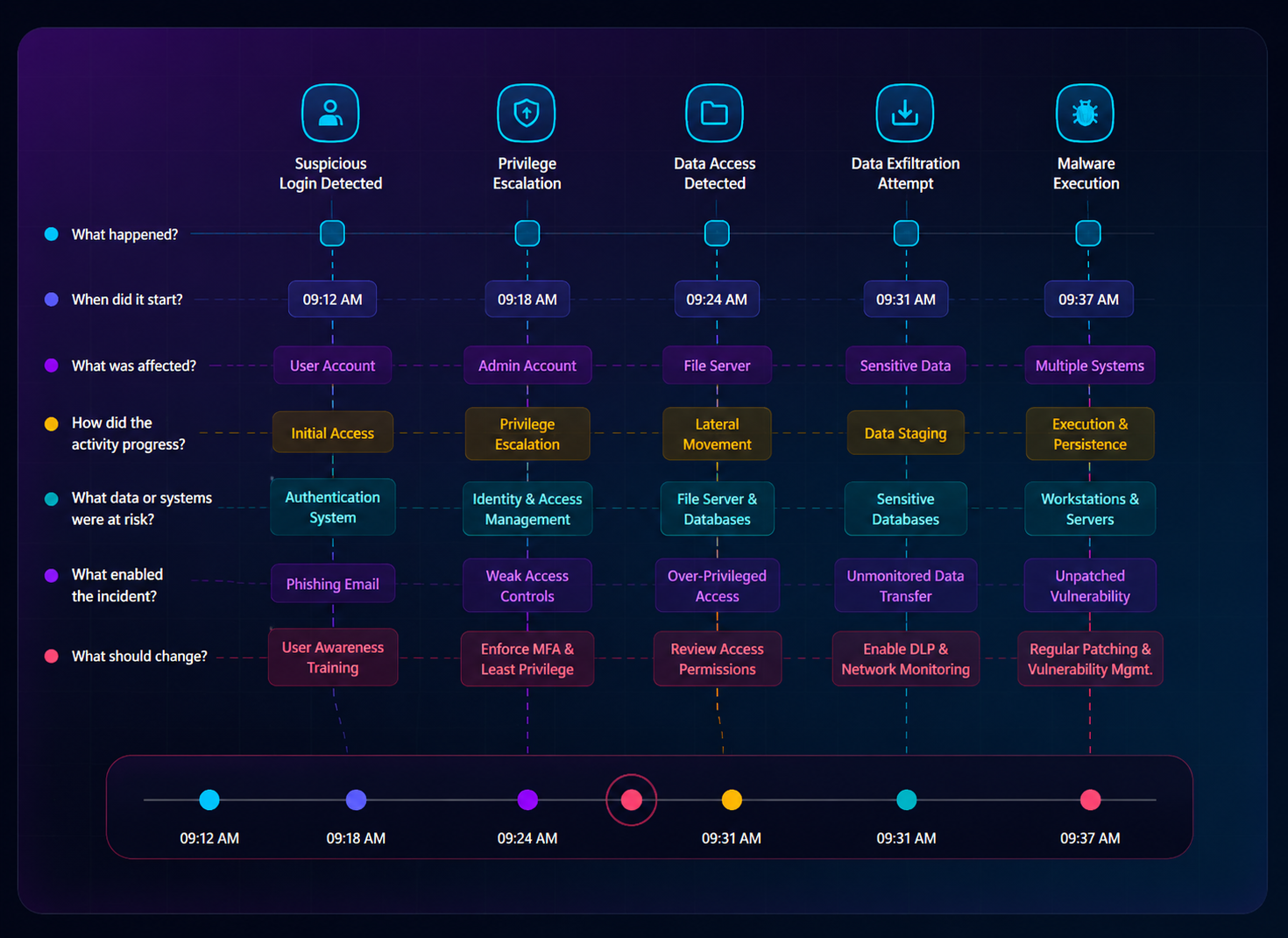Image resolution: width=1288 pixels, height=938 pixels.
Task: Click the 09:12 AM time chip in the grid
Action: coord(333,299)
